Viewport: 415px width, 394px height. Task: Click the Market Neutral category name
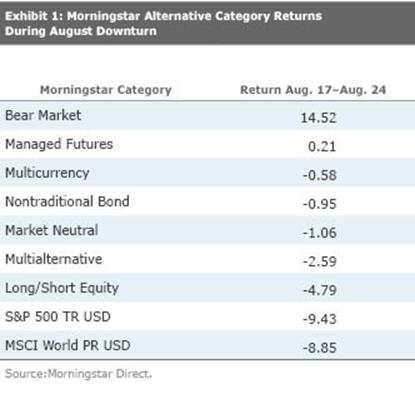coord(51,230)
